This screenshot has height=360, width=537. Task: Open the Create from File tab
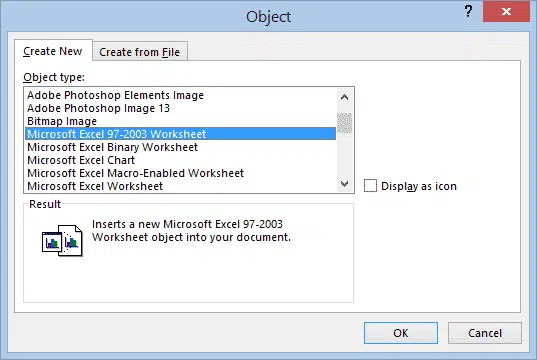pyautogui.click(x=140, y=52)
